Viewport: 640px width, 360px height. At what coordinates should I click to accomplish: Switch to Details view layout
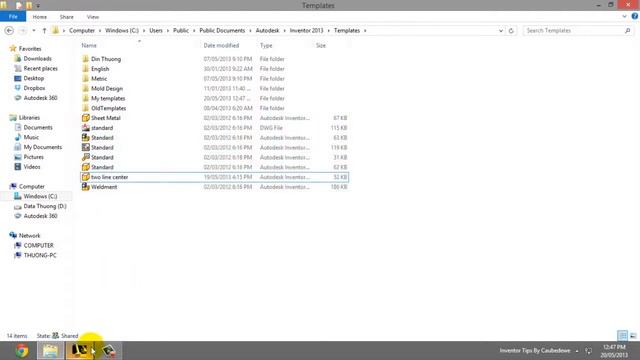click(622, 336)
